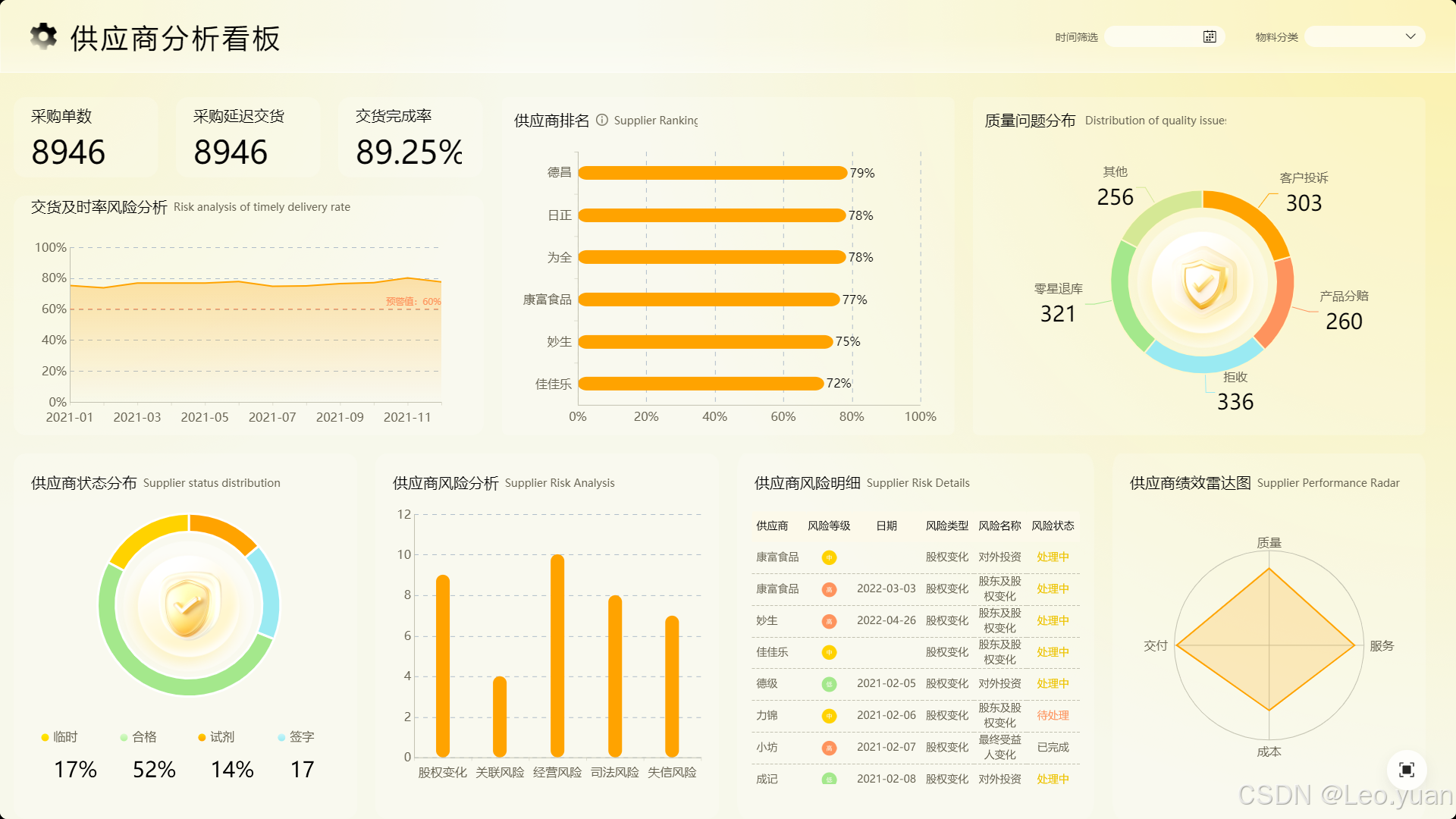The width and height of the screenshot is (1456, 819).
Task: Click green risk level icon for 德级
Action: pos(829,684)
